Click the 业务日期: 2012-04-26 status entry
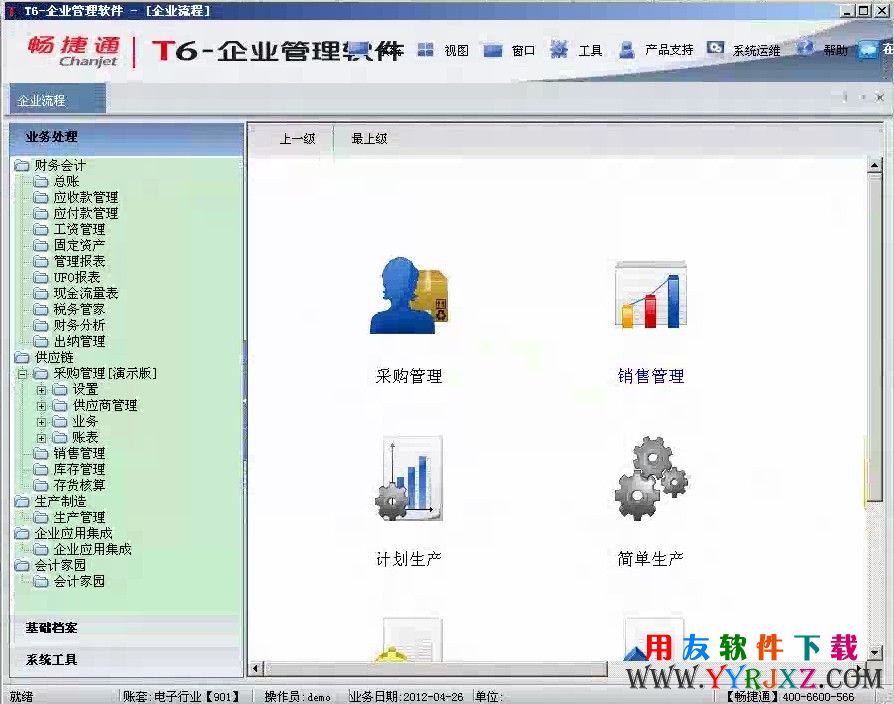This screenshot has width=894, height=704. pyautogui.click(x=407, y=697)
